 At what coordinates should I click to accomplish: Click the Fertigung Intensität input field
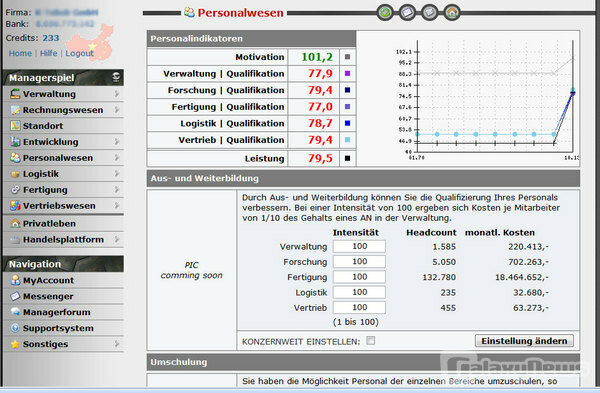359,277
